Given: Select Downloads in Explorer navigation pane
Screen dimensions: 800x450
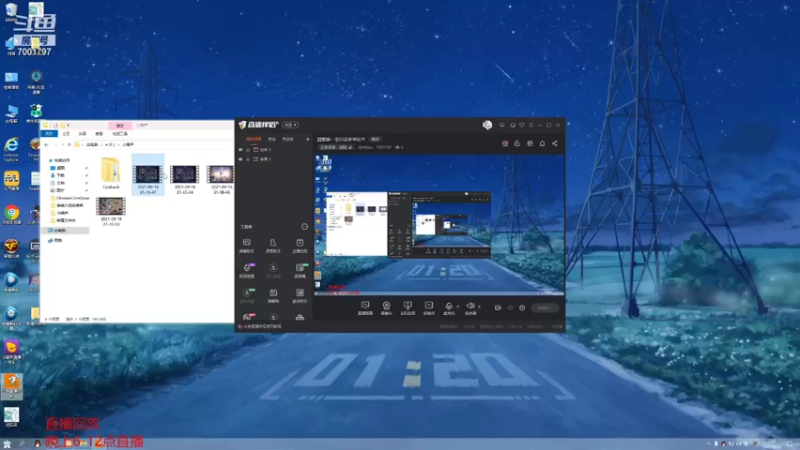Looking at the screenshot, I should [58, 176].
